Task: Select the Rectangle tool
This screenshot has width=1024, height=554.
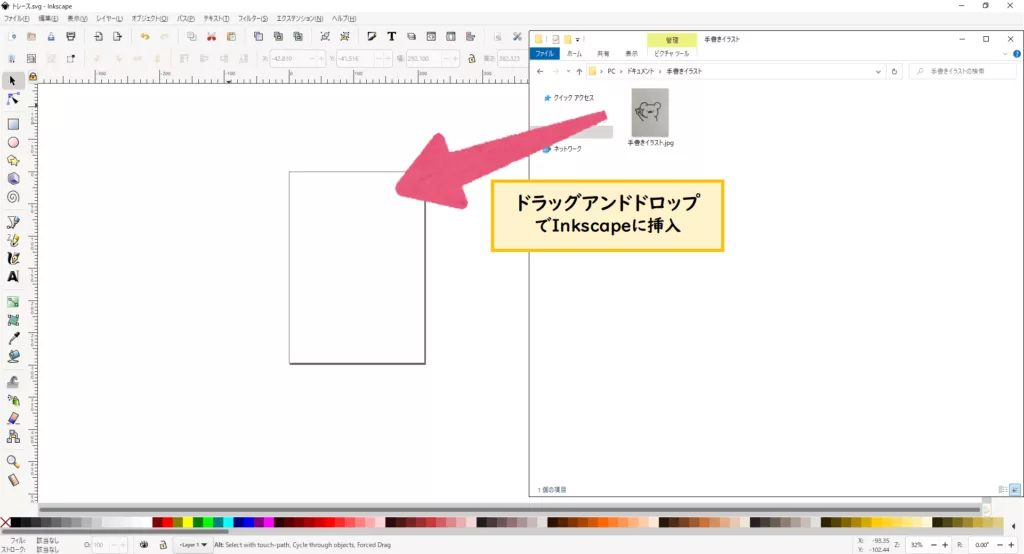Action: click(12, 124)
